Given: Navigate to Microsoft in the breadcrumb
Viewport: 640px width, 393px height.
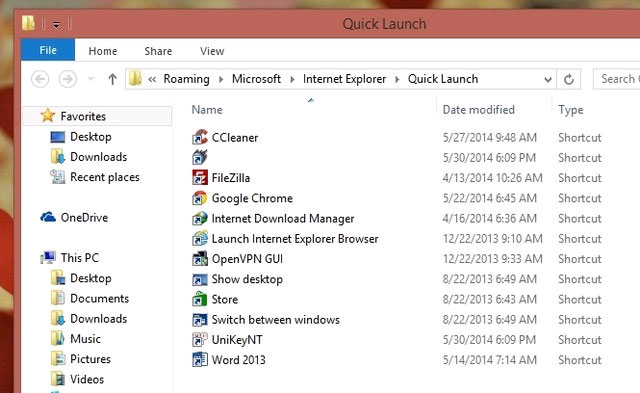Looking at the screenshot, I should click(x=256, y=79).
